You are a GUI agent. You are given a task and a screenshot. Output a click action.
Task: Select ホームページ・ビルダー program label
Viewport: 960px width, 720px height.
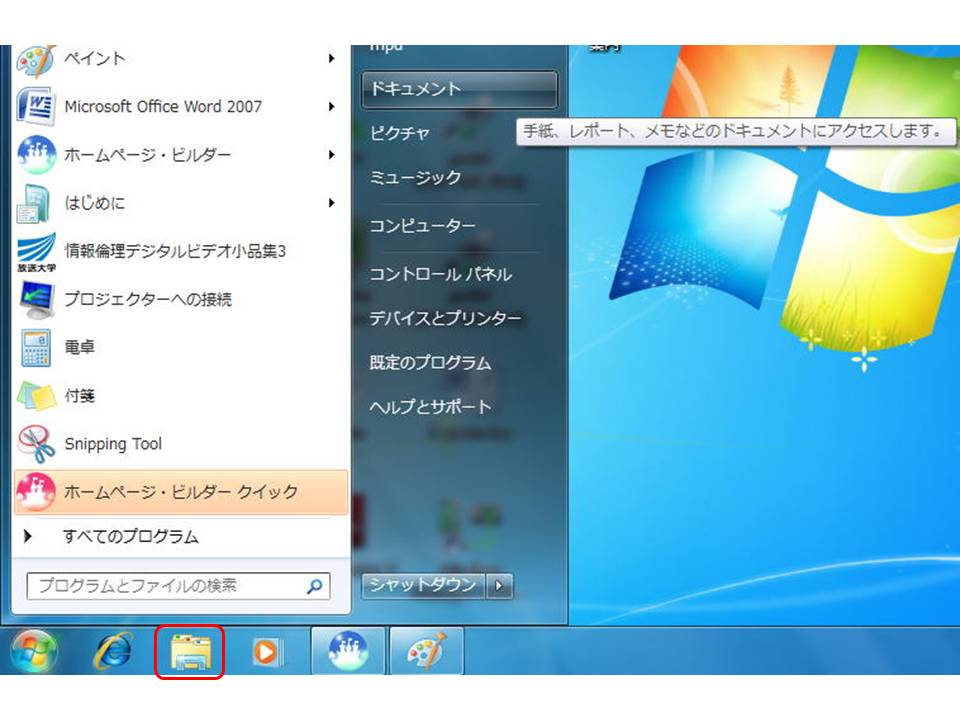(x=148, y=154)
